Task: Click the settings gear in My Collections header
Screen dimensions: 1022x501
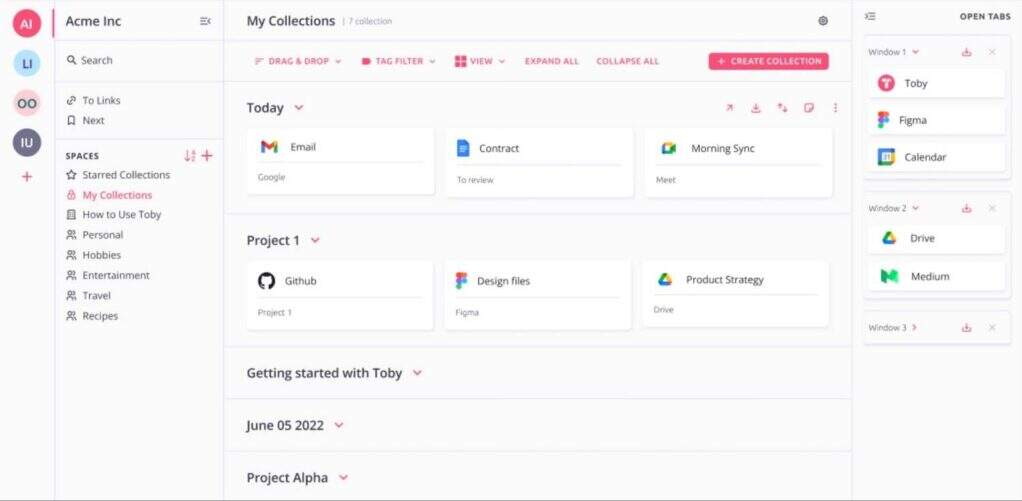Action: pyautogui.click(x=823, y=21)
